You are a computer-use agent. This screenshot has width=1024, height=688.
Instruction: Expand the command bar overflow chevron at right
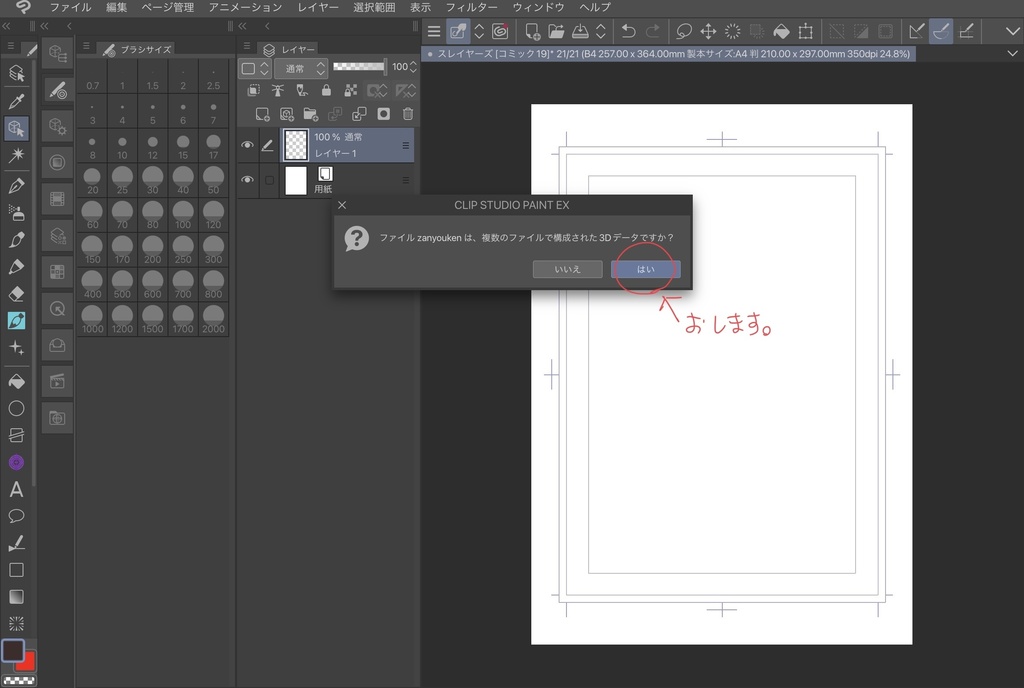1013,32
